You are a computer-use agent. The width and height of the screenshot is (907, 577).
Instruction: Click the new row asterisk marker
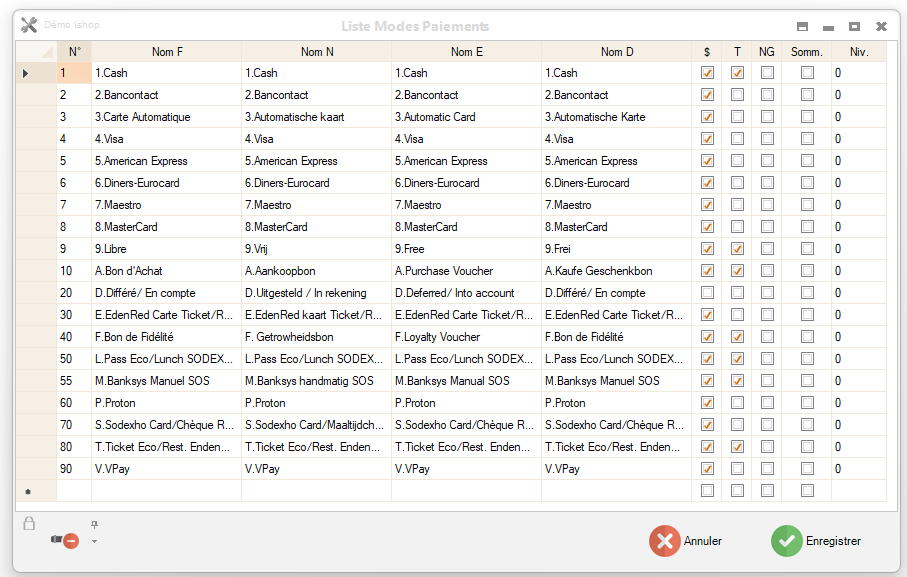pyautogui.click(x=27, y=492)
